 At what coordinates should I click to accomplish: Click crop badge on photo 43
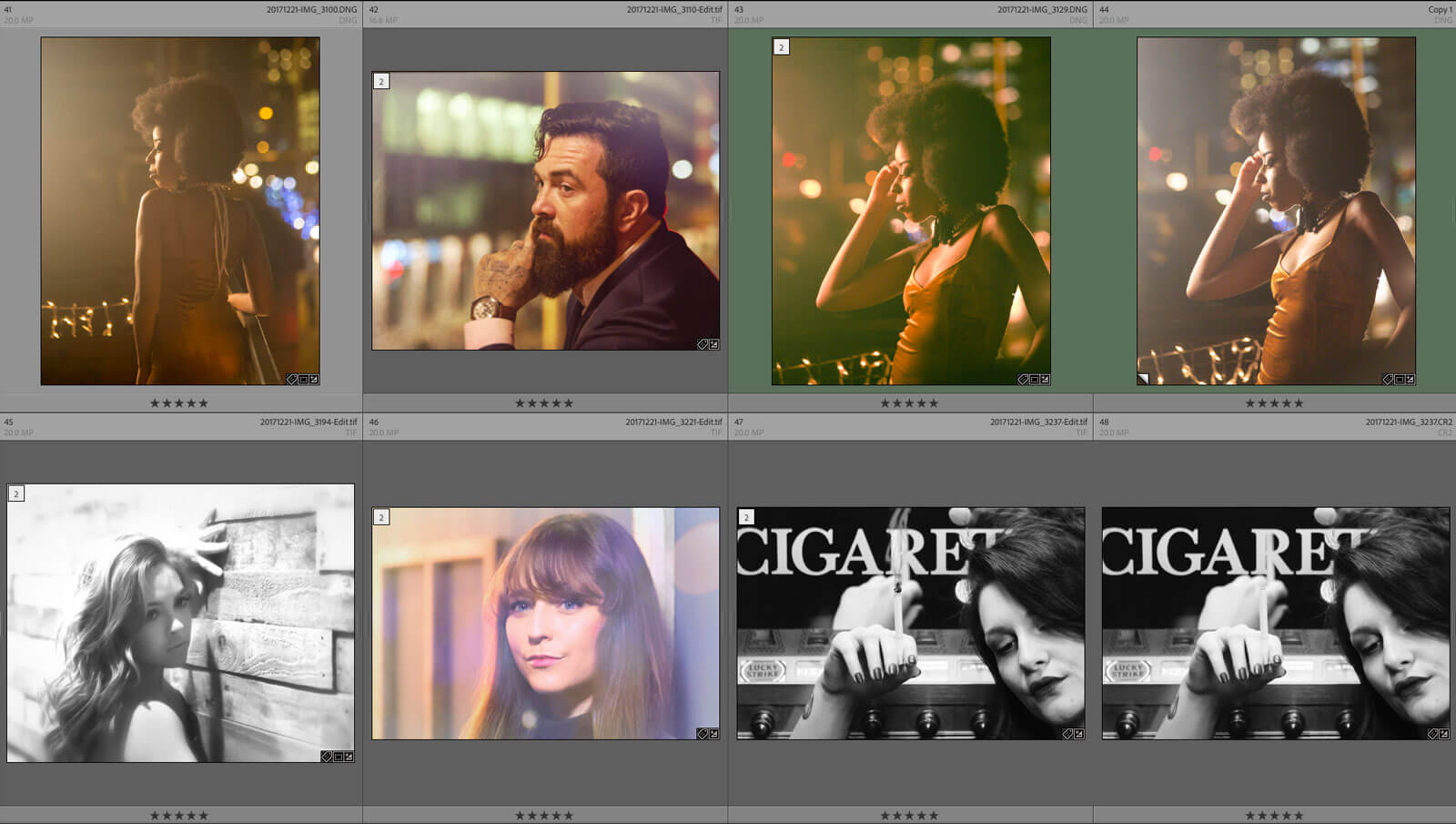[1034, 380]
